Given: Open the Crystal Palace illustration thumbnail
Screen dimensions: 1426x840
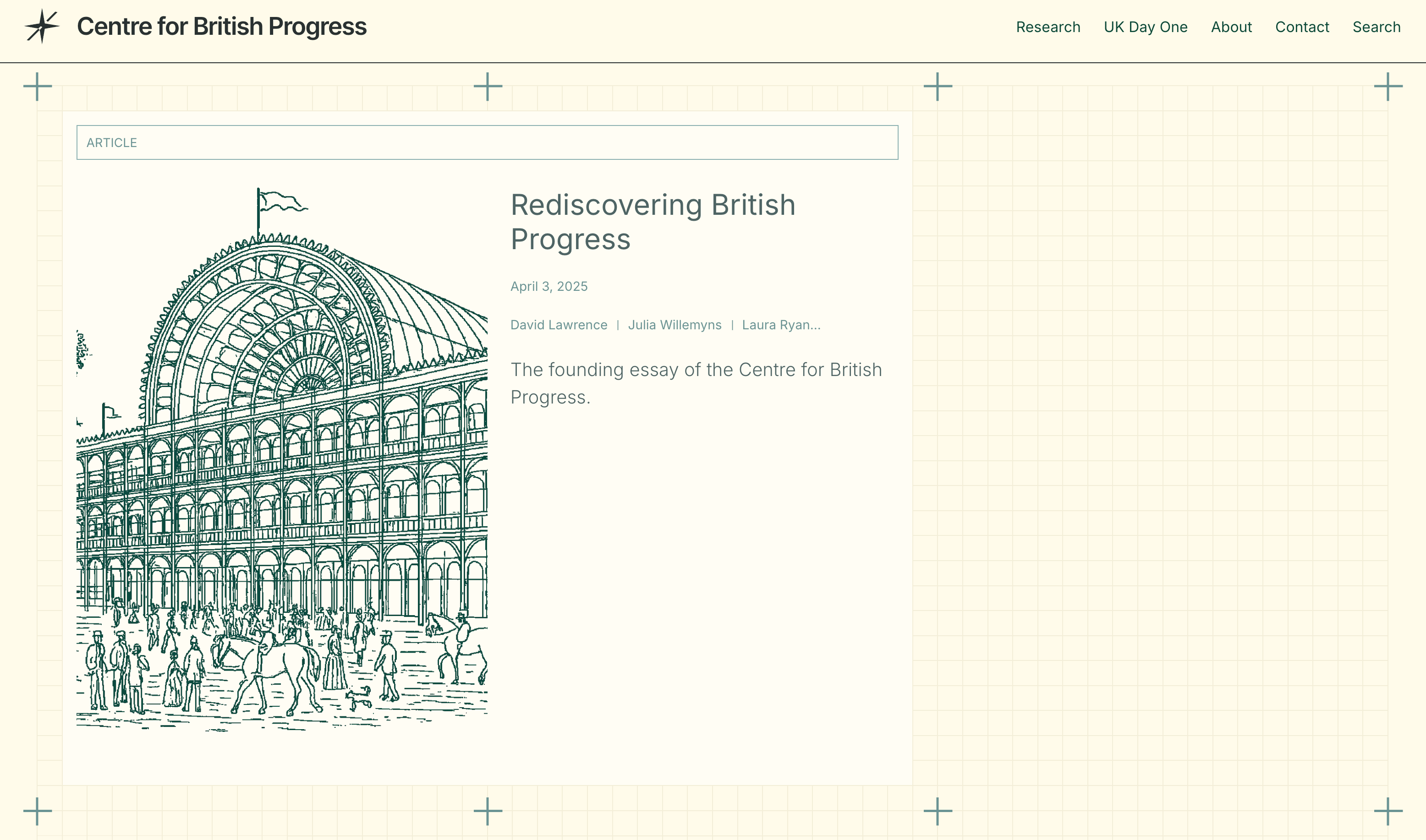Looking at the screenshot, I should click(x=282, y=460).
